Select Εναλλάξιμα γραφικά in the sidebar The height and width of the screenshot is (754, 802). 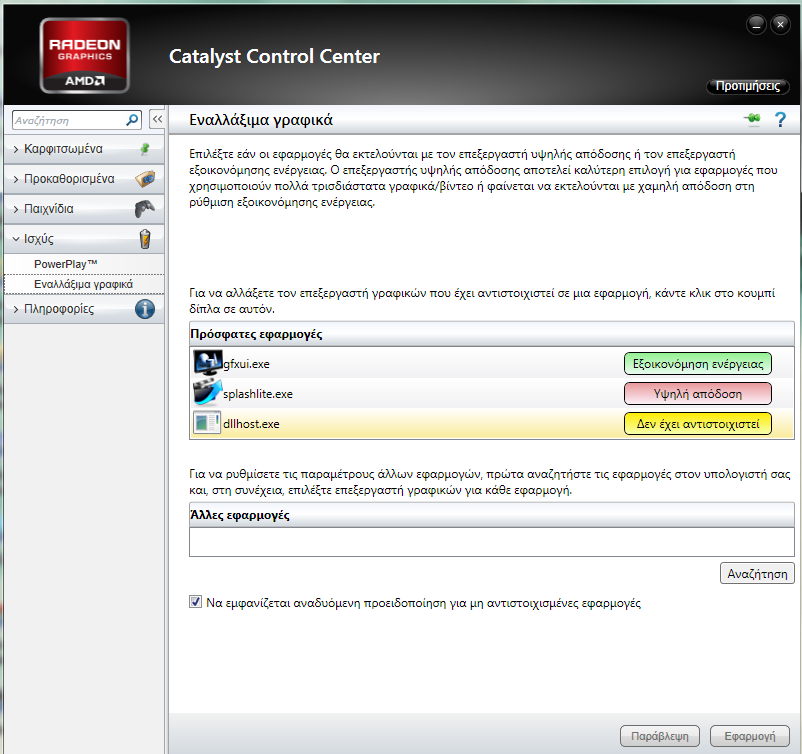click(84, 284)
